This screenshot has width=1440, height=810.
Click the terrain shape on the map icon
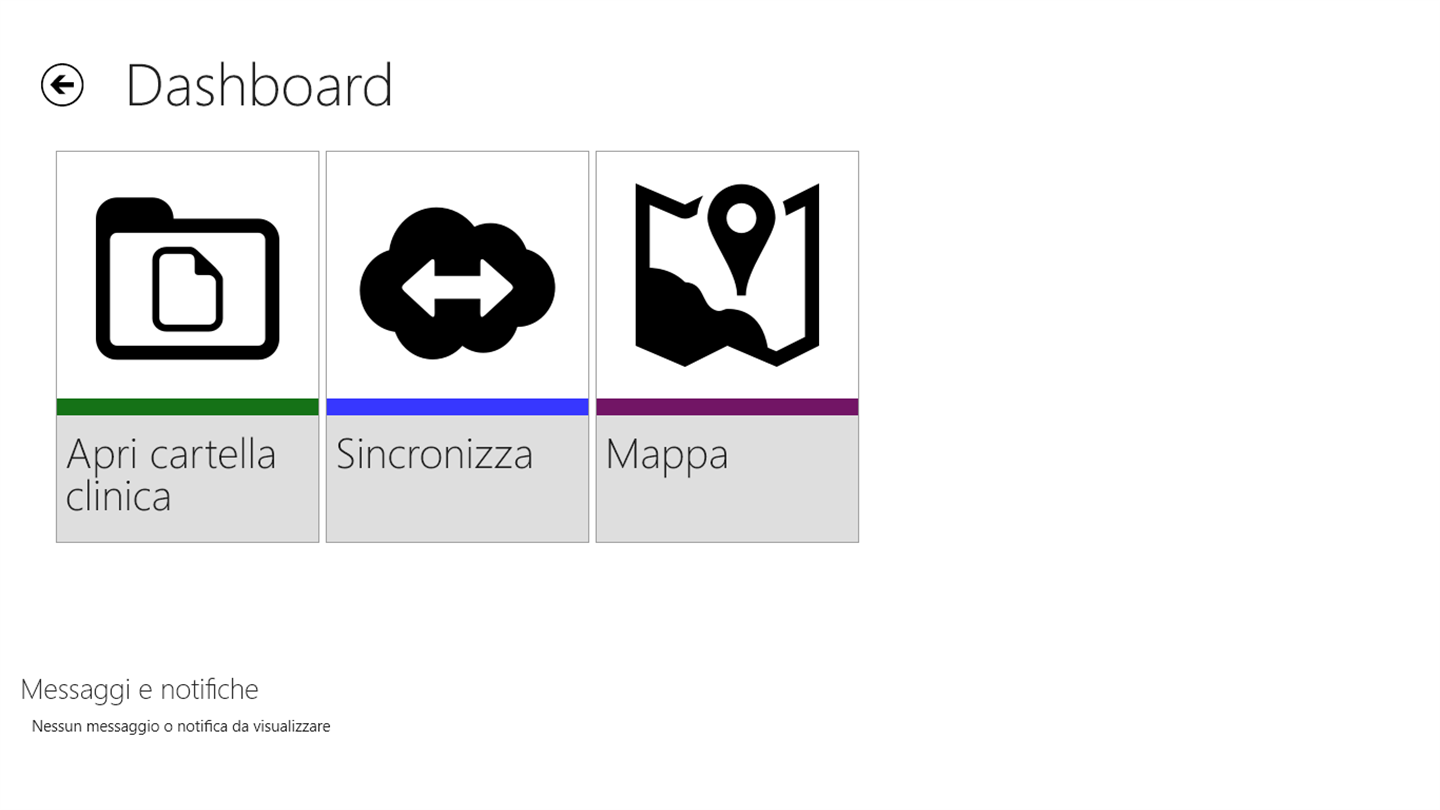[690, 320]
